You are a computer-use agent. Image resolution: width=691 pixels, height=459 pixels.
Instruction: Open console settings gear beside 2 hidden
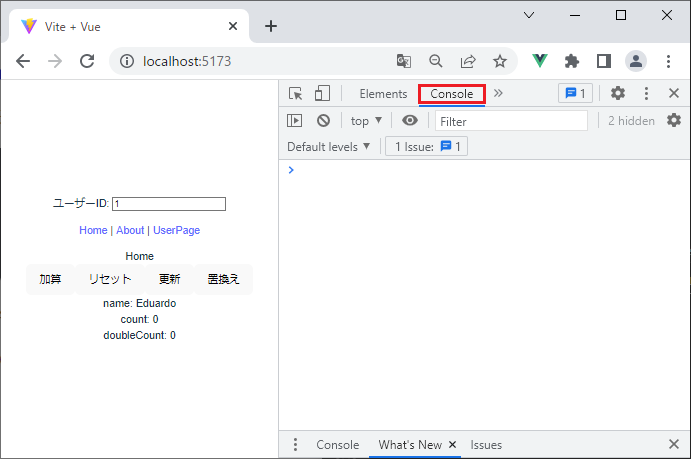674,121
